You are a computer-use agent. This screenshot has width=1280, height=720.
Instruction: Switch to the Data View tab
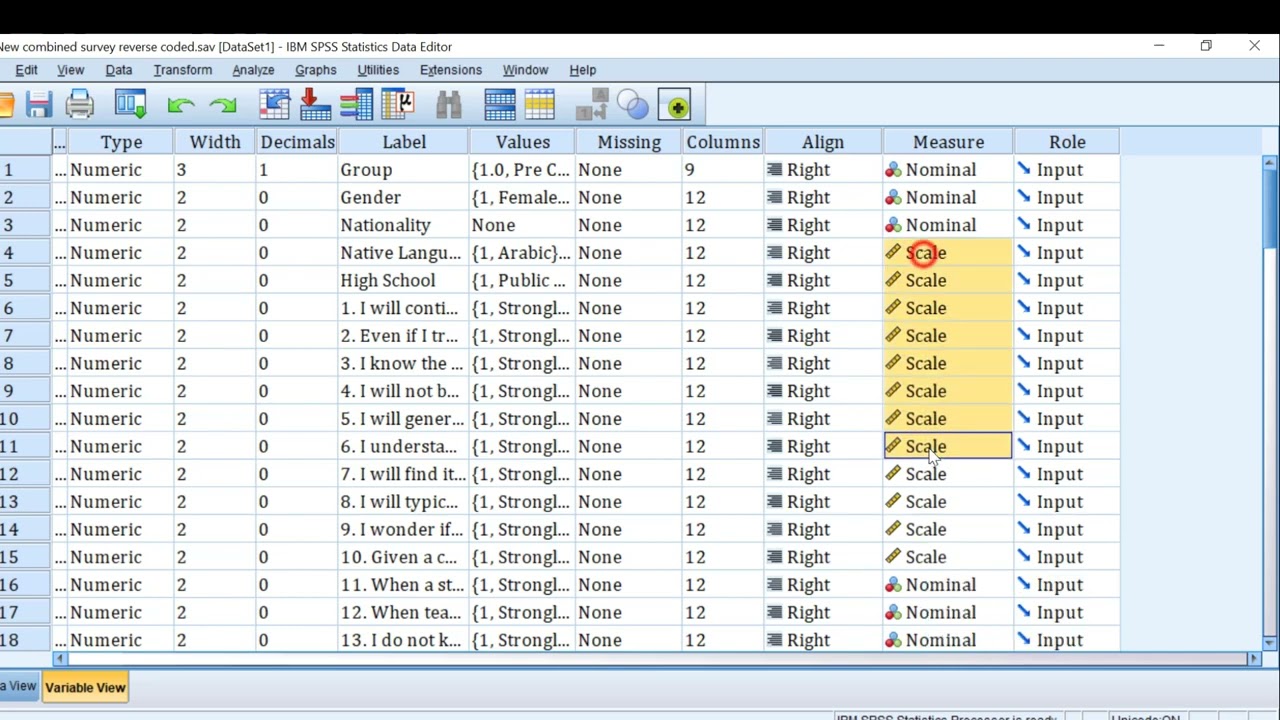[x=19, y=686]
